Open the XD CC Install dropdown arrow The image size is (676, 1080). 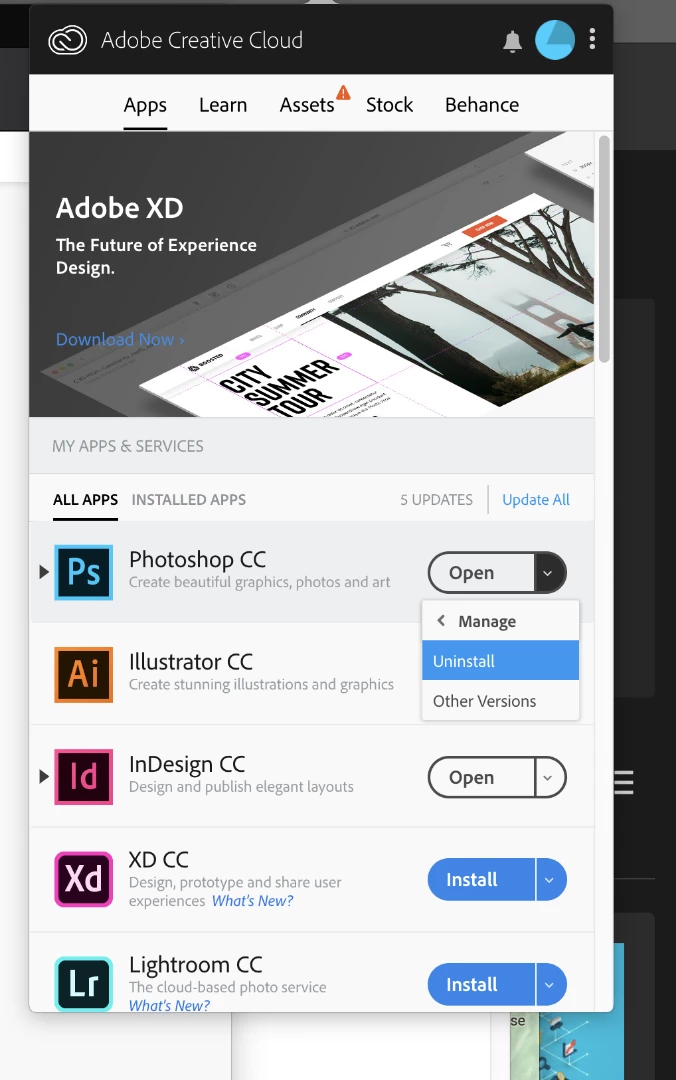[x=550, y=880]
